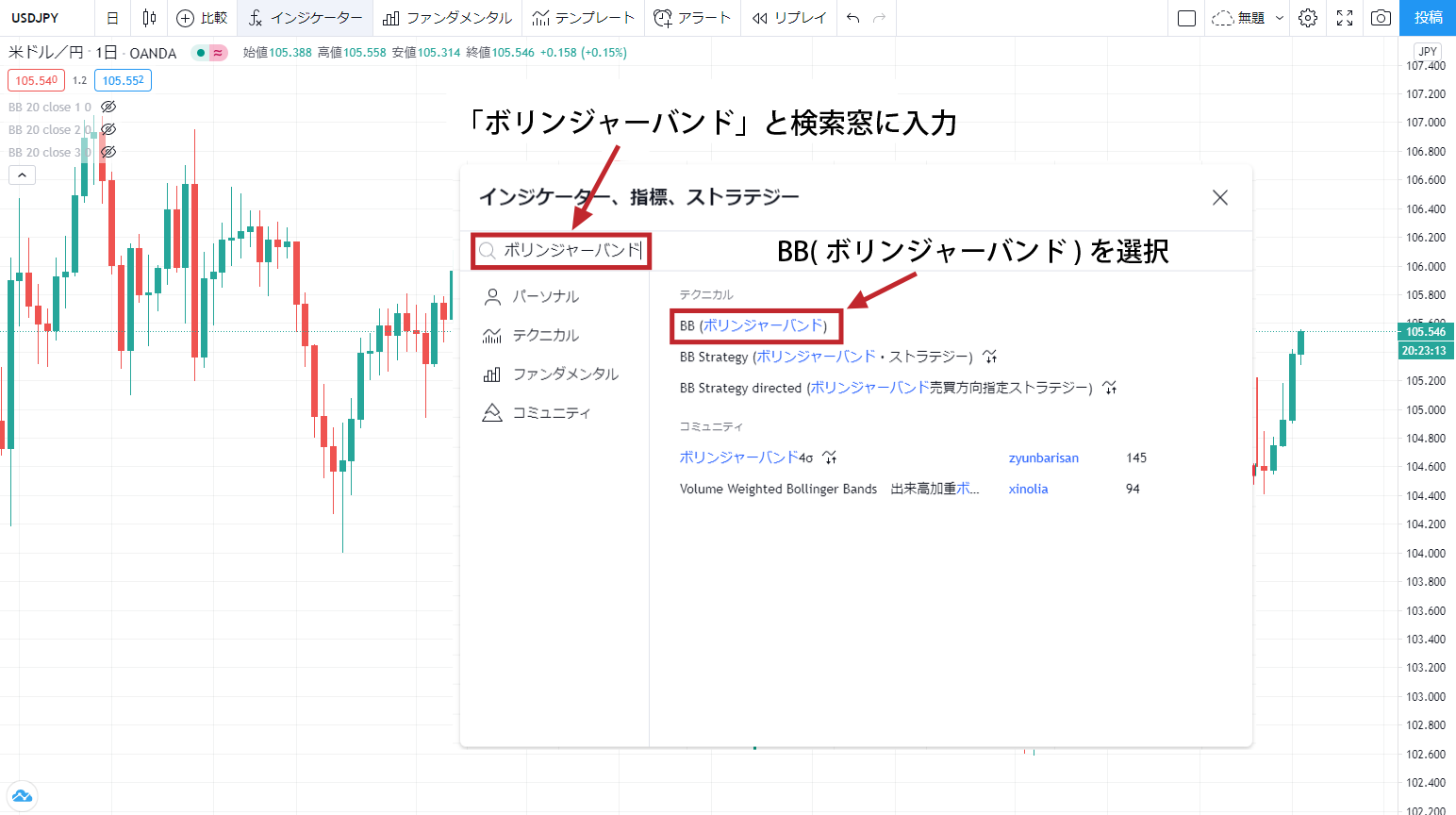This screenshot has height=815, width=1456.
Task: Click the strategy icon beside ボリンジャーバンド4σ
Action: (829, 457)
